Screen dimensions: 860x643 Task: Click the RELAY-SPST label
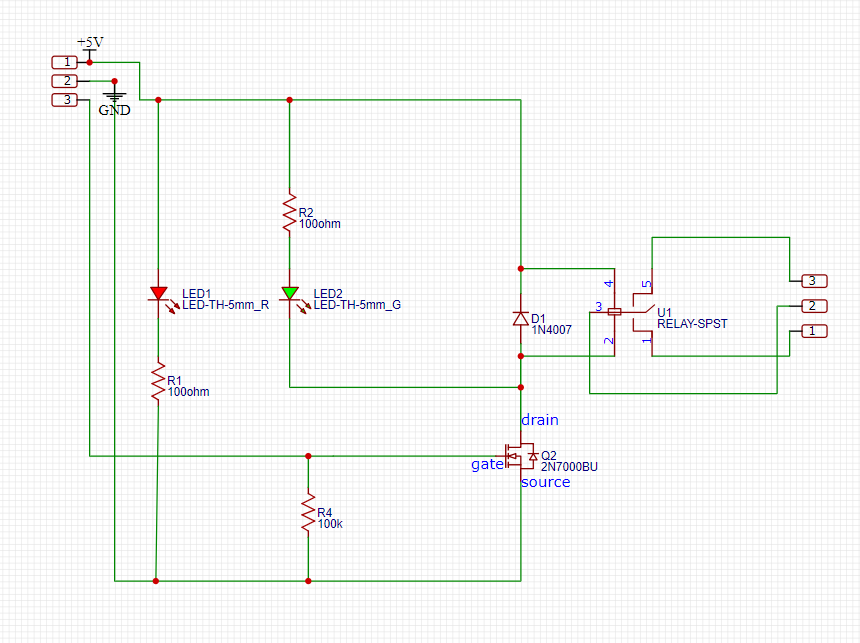click(692, 324)
